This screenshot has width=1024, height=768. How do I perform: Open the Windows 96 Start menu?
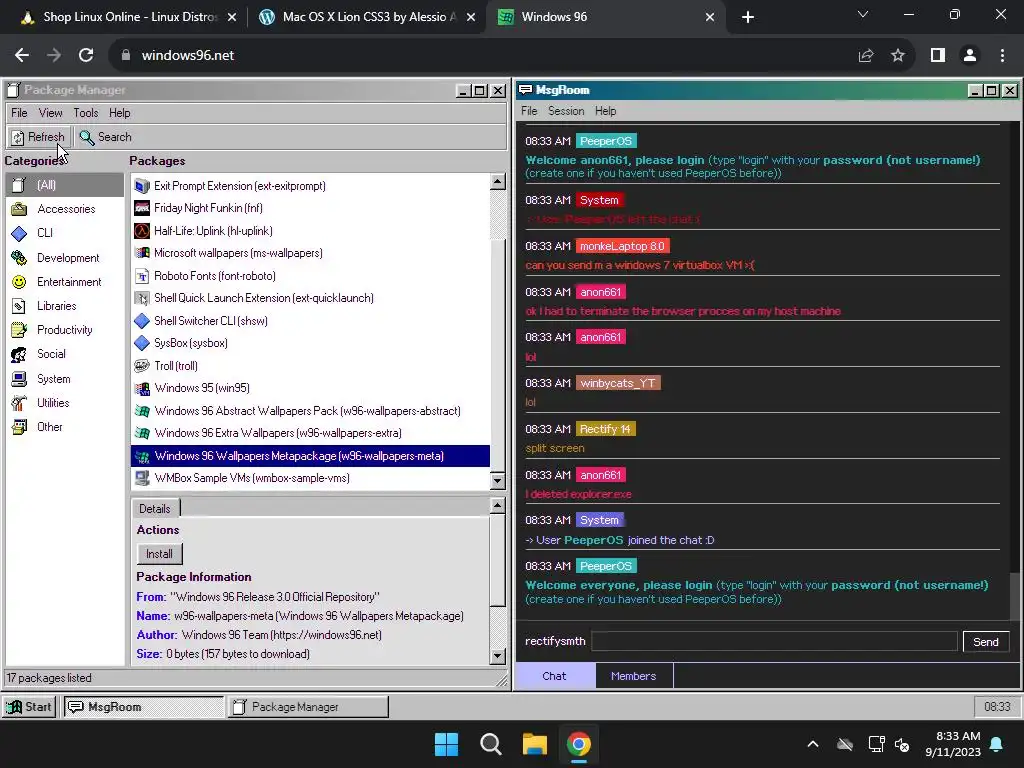(x=29, y=707)
